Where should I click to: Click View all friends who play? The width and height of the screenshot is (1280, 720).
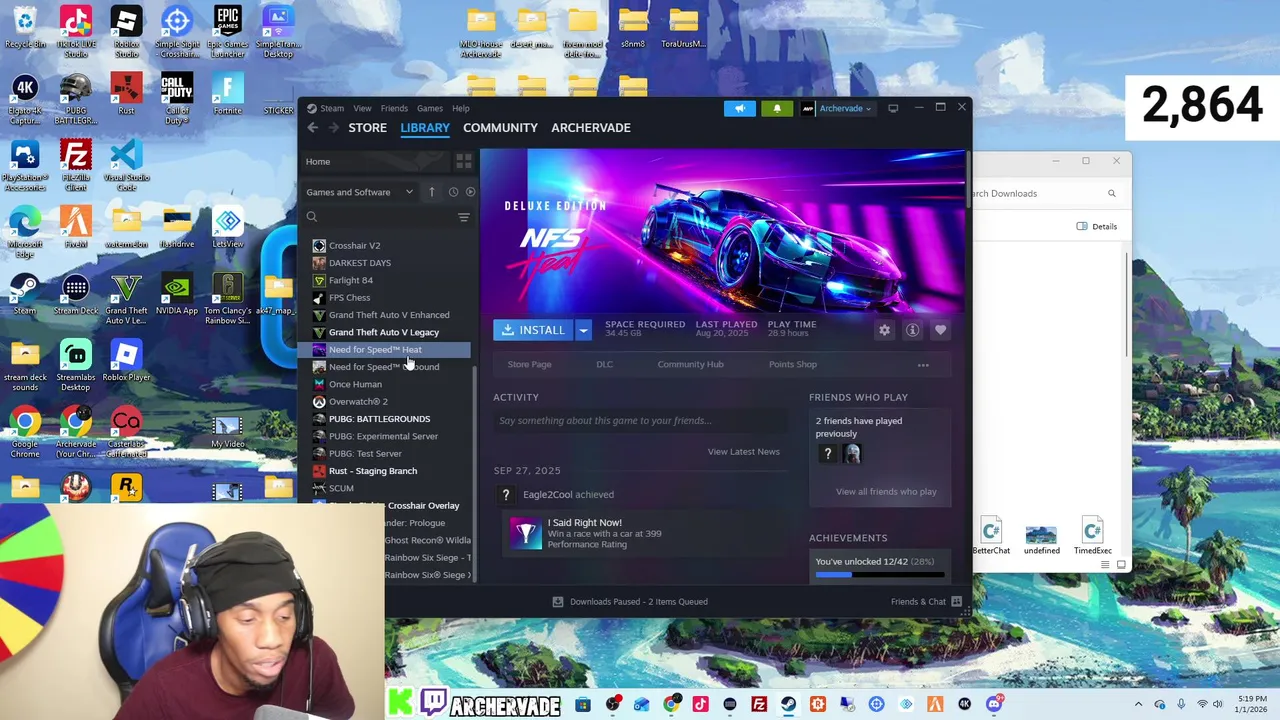pos(886,492)
